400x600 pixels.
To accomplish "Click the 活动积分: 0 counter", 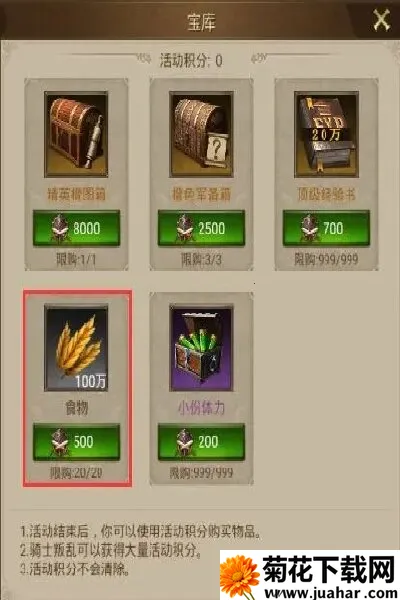I will pyautogui.click(x=191, y=60).
